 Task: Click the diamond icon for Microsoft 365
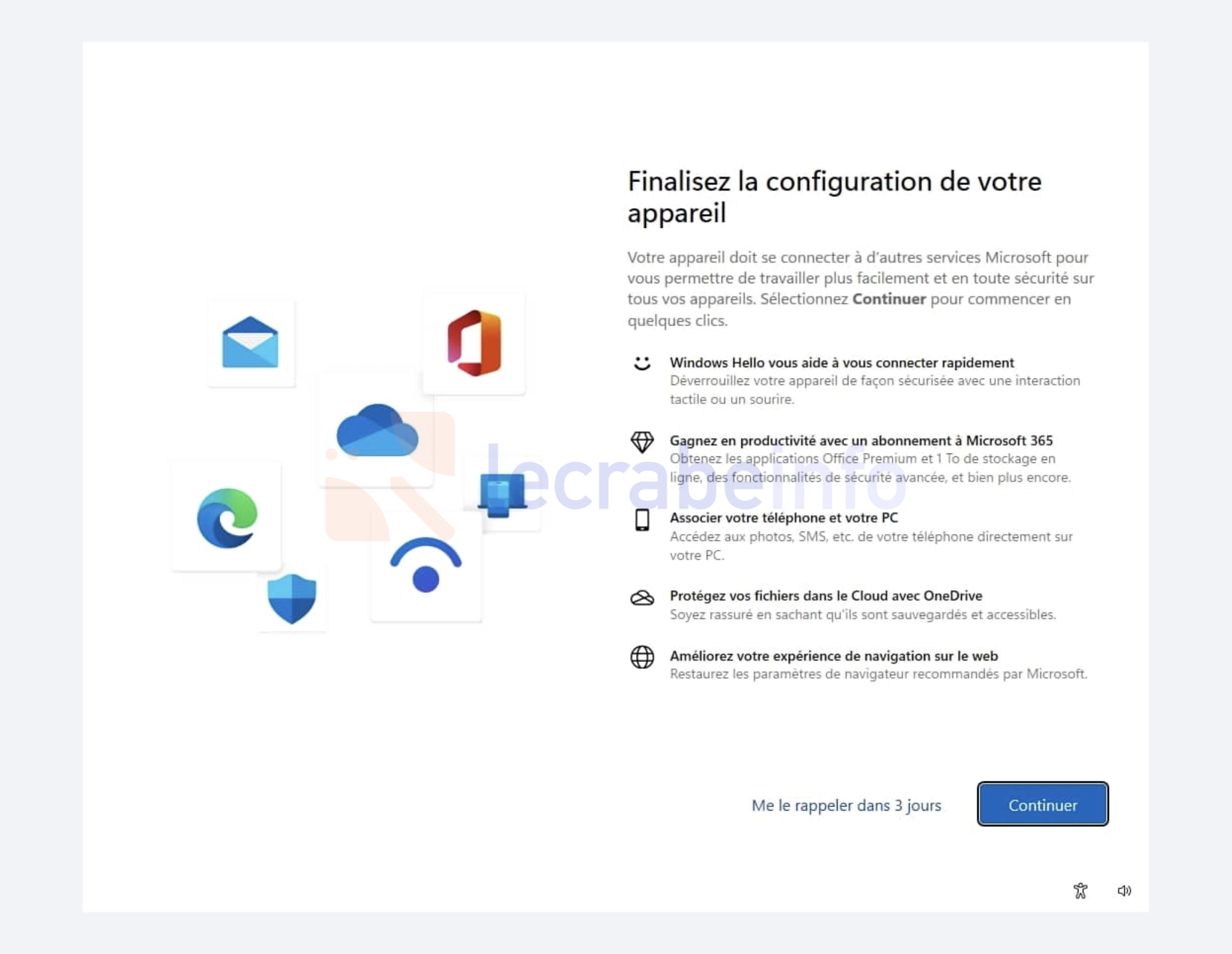tap(642, 442)
